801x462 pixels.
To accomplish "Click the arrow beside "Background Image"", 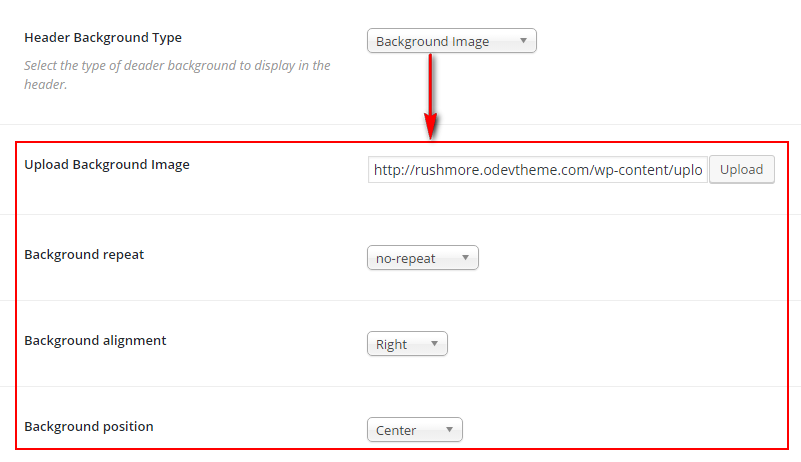I will 523,41.
